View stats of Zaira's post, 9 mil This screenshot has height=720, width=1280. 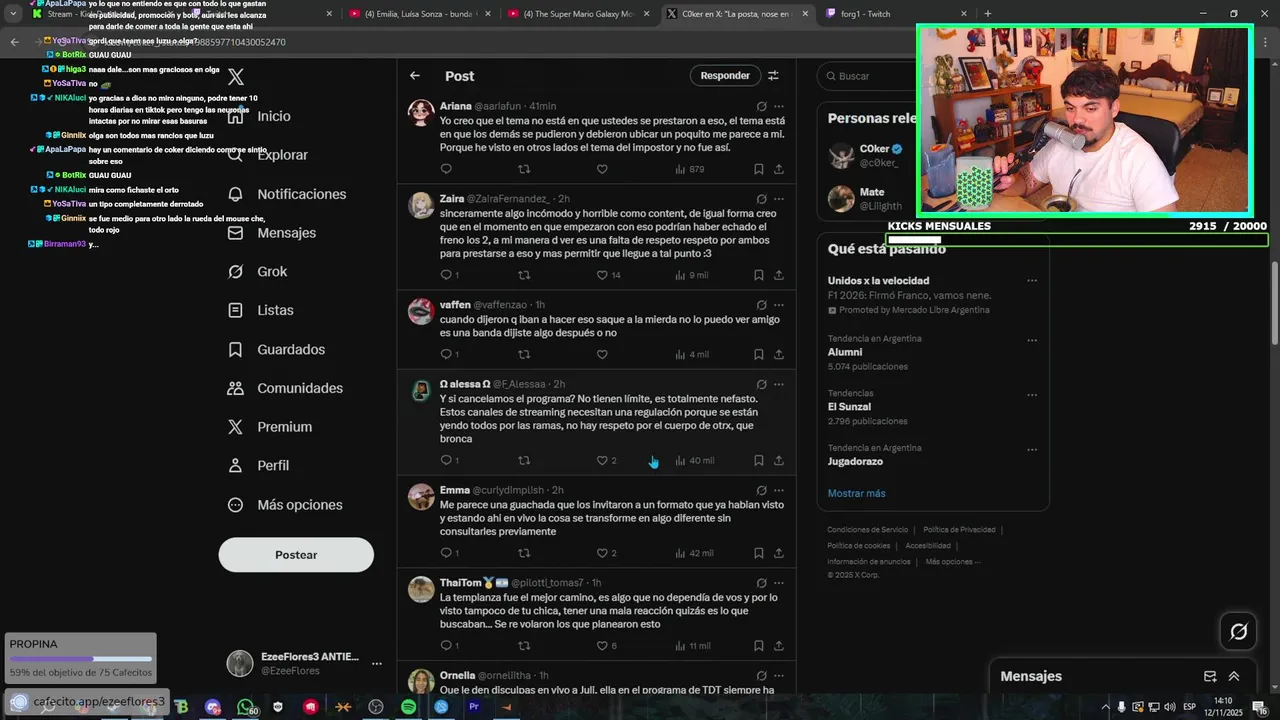[692, 275]
